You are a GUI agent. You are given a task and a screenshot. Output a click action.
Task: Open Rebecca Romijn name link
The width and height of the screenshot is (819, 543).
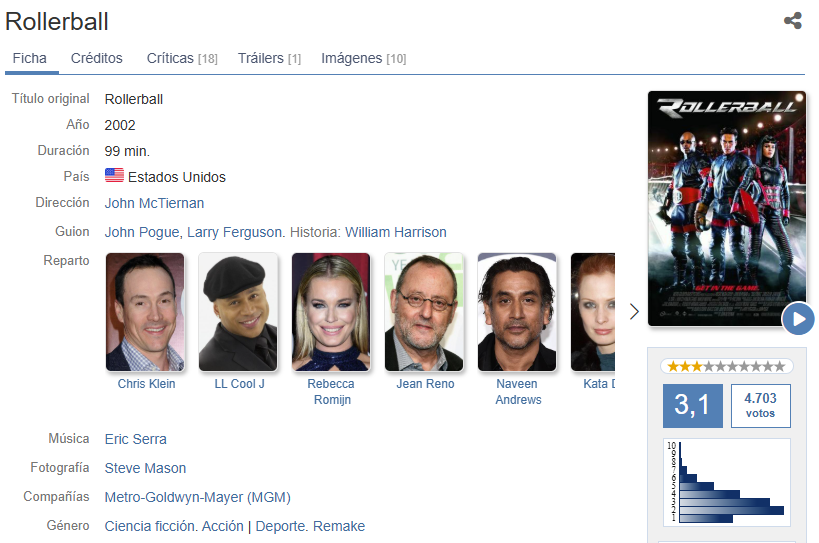(331, 392)
